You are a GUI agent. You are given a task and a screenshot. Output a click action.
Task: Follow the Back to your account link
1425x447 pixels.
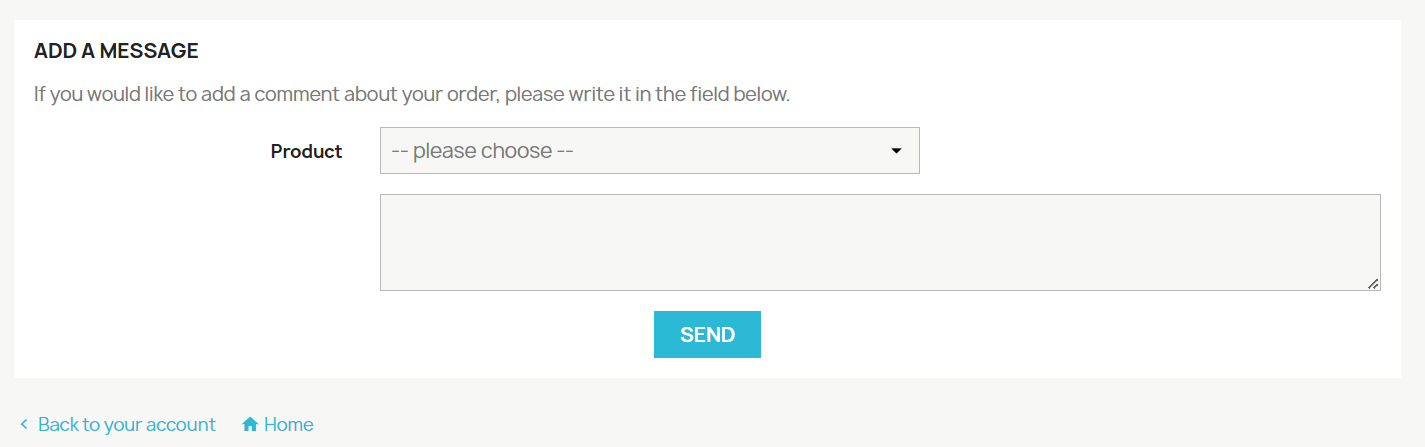coord(127,425)
